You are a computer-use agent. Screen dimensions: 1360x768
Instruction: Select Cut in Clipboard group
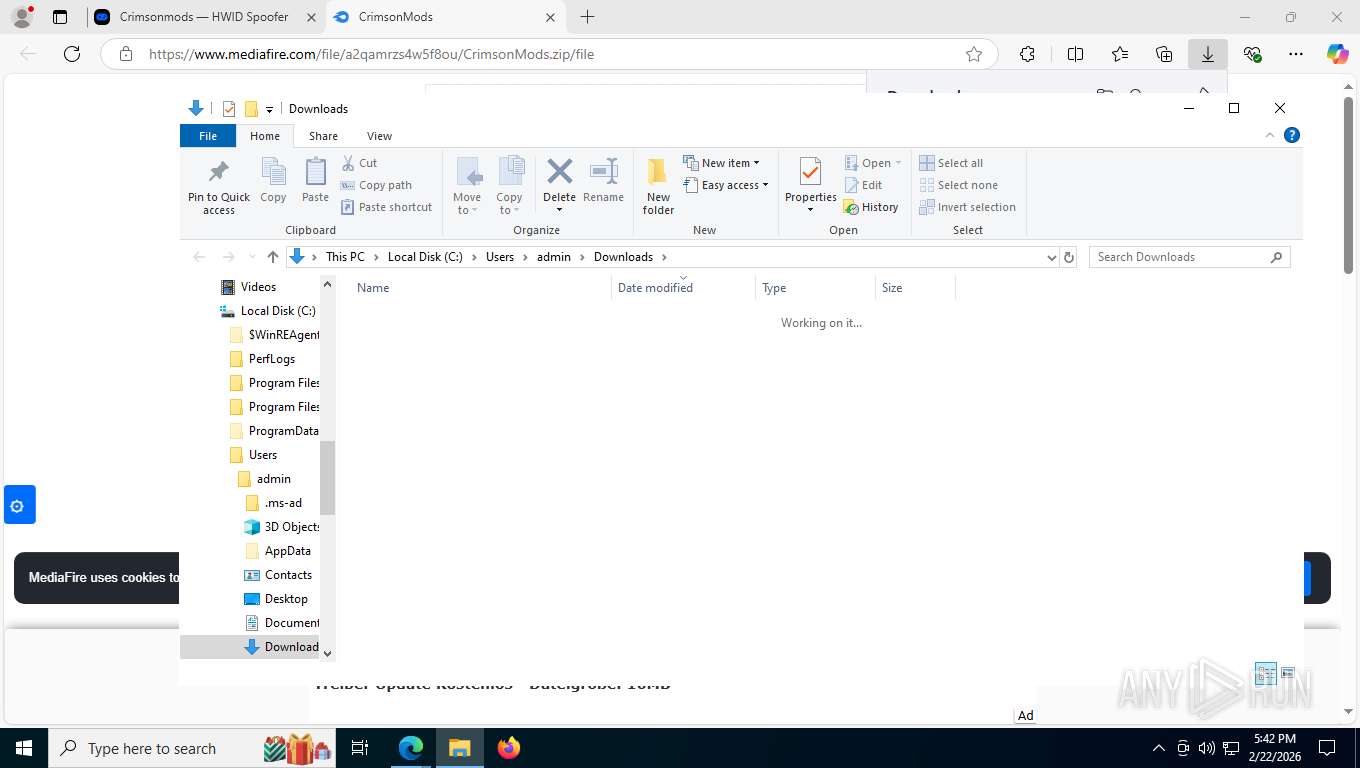click(x=359, y=163)
